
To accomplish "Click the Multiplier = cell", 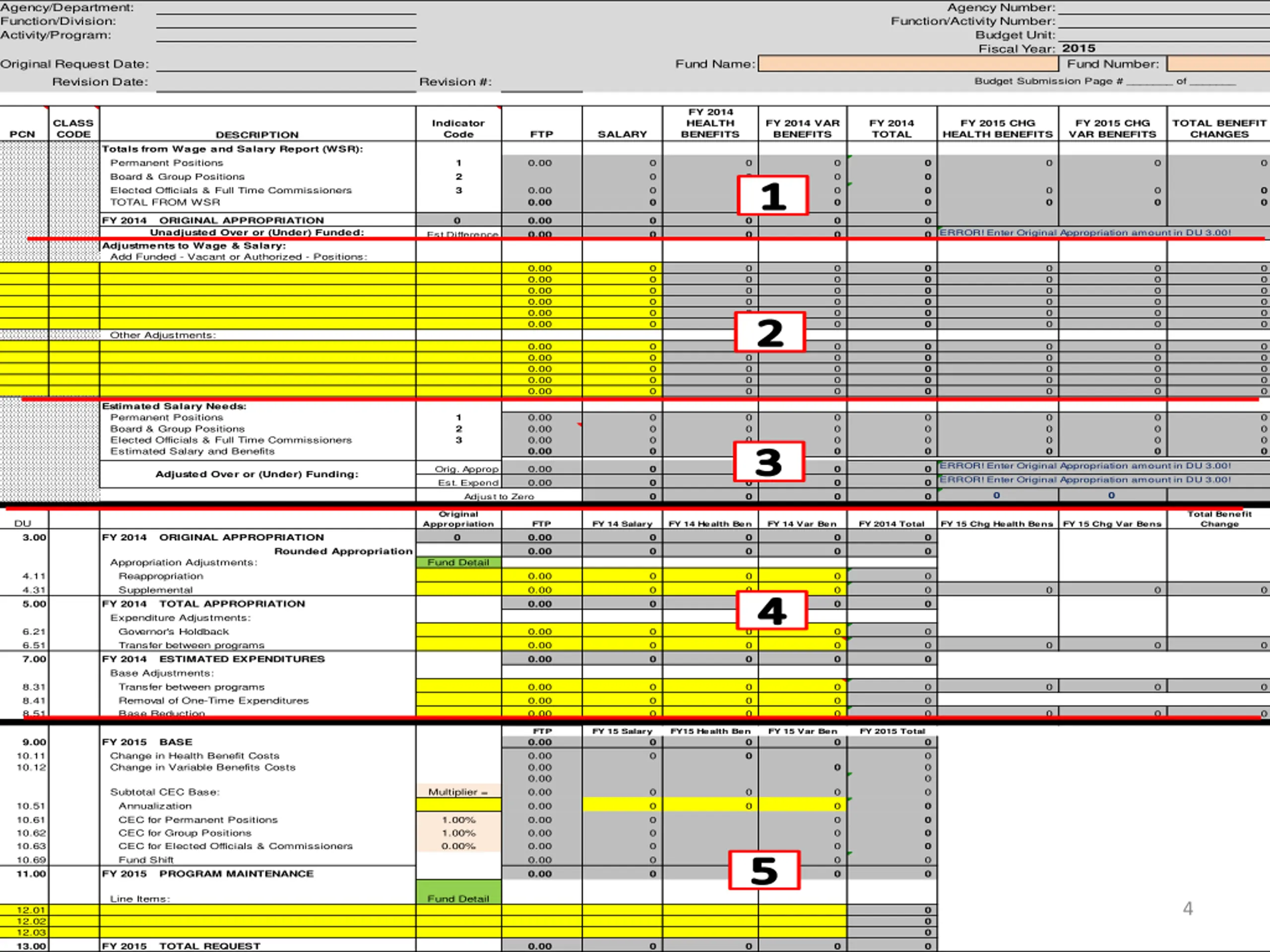I will coord(458,792).
